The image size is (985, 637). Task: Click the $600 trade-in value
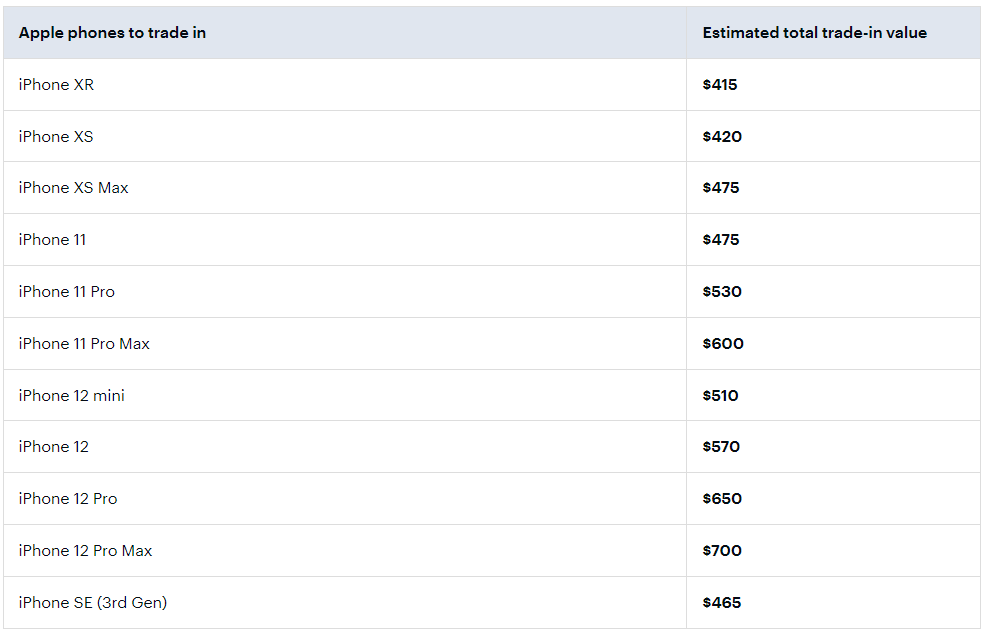723,344
